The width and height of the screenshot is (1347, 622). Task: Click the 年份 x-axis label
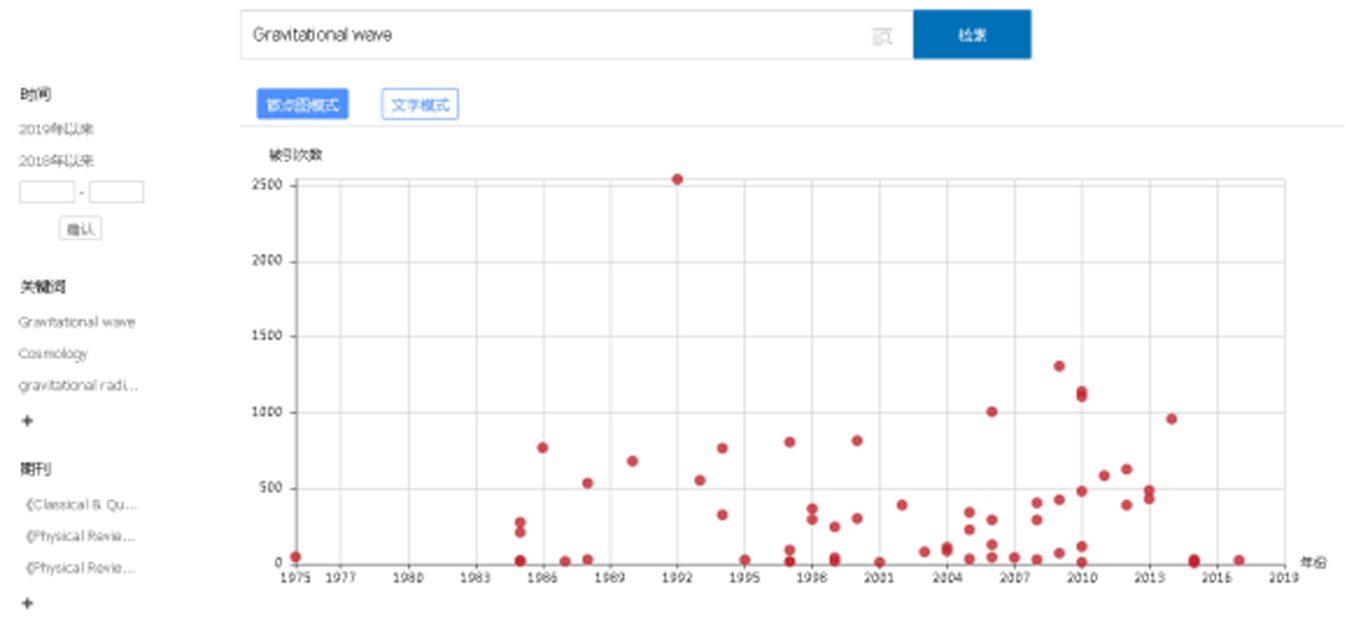tap(1313, 564)
